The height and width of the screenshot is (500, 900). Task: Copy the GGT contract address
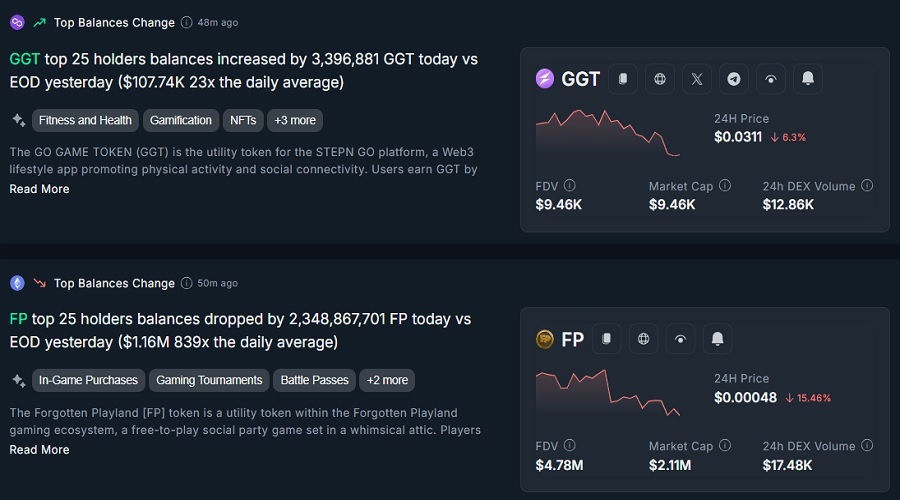point(624,79)
